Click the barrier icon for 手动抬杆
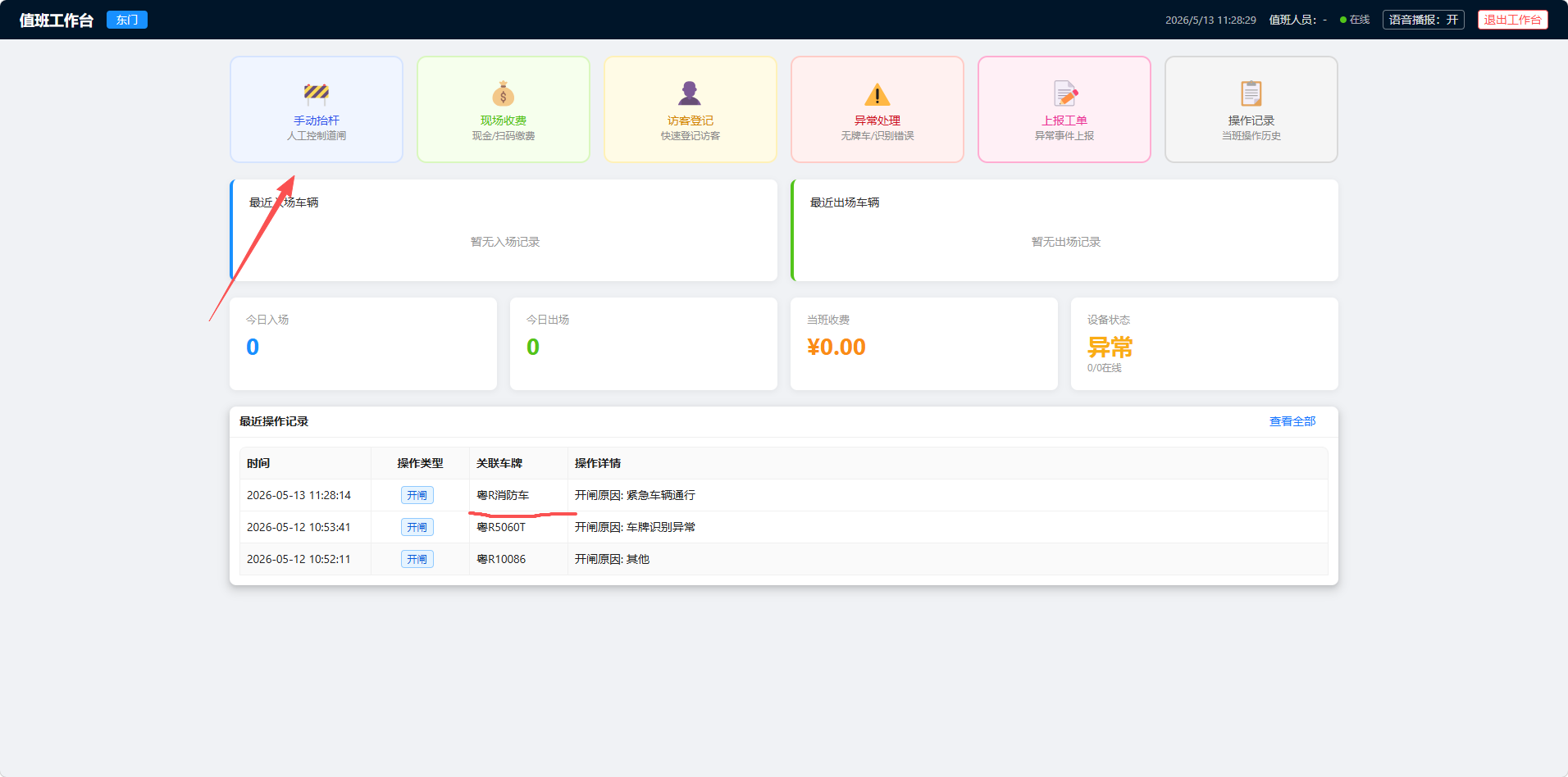Viewport: 1568px width, 777px height. coord(317,93)
